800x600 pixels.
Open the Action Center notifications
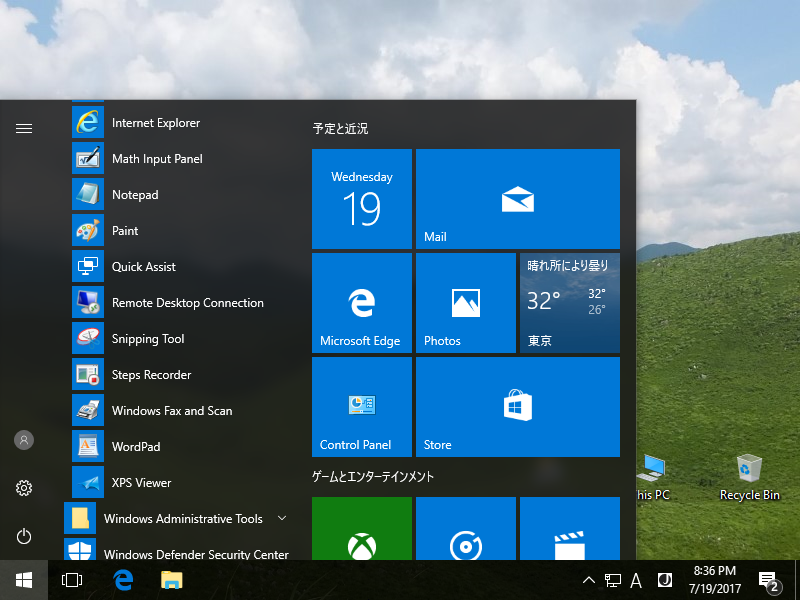click(768, 581)
